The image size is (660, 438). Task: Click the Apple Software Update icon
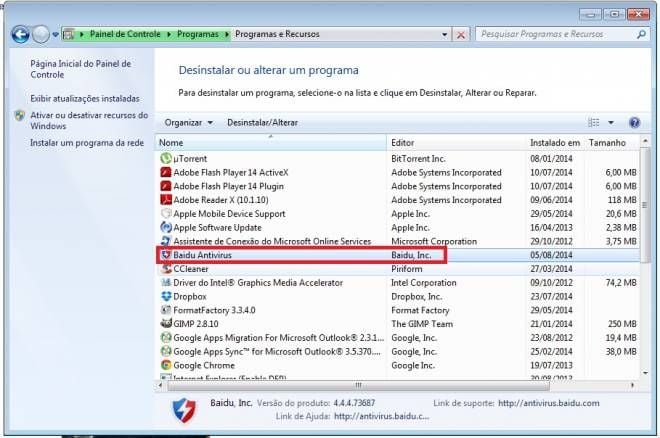166,228
